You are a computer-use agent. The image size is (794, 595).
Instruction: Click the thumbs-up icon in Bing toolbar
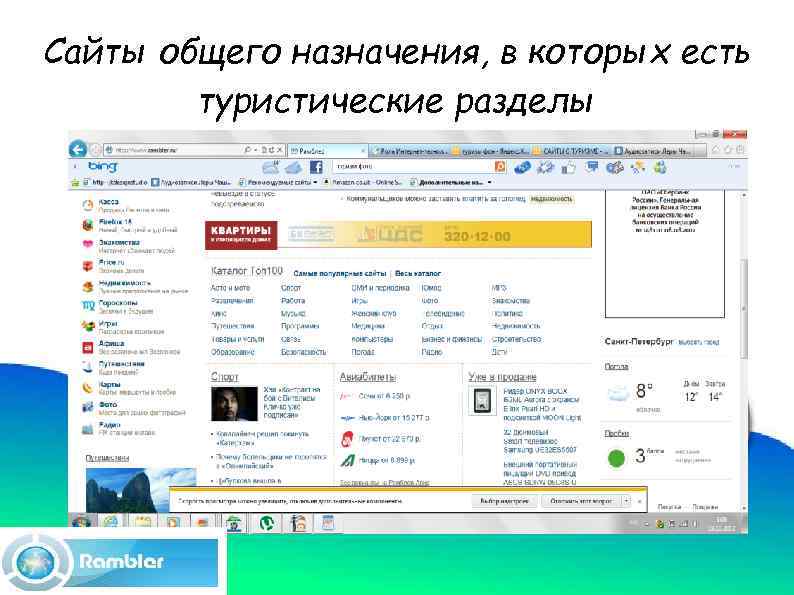(x=569, y=168)
